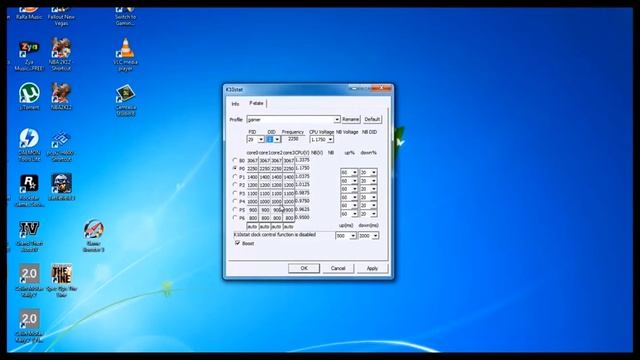Launch Battlefield 3 from the desktop
Screen dimensions: 640x360
point(62,187)
